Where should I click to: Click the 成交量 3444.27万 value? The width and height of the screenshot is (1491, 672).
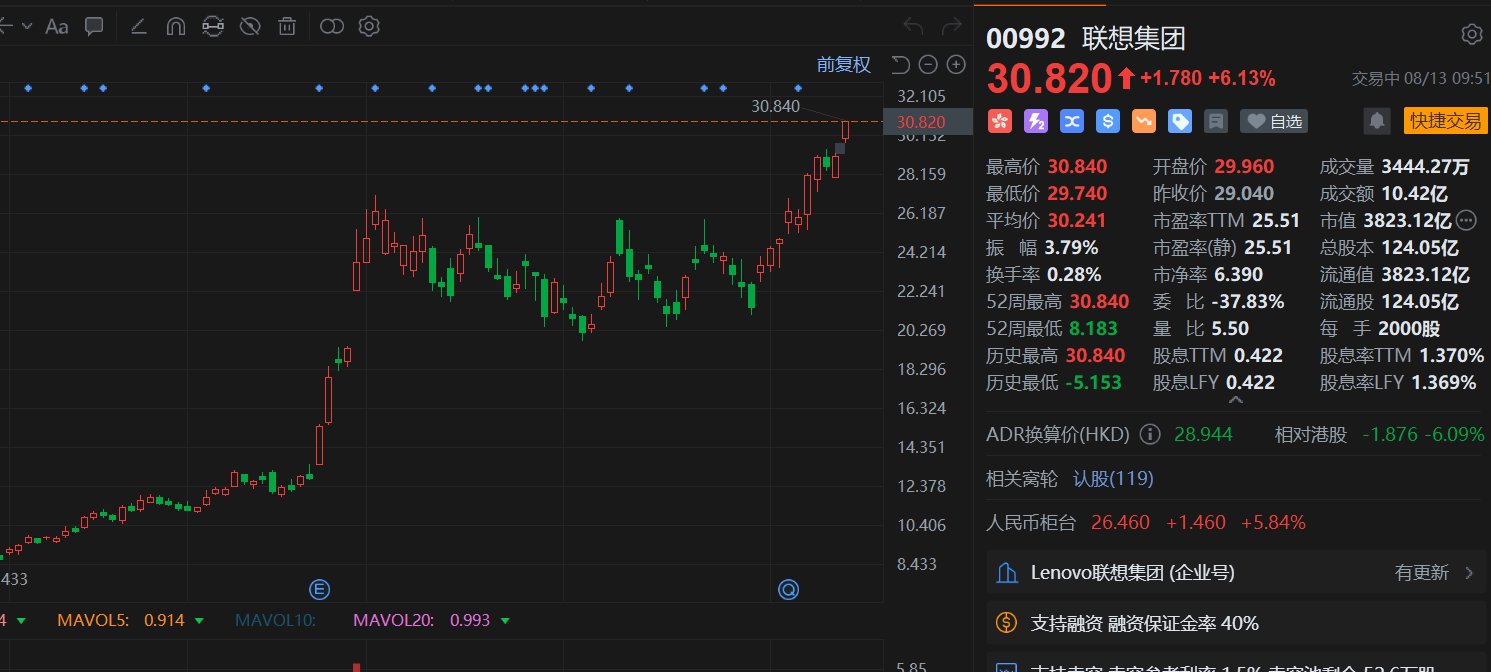click(1425, 166)
